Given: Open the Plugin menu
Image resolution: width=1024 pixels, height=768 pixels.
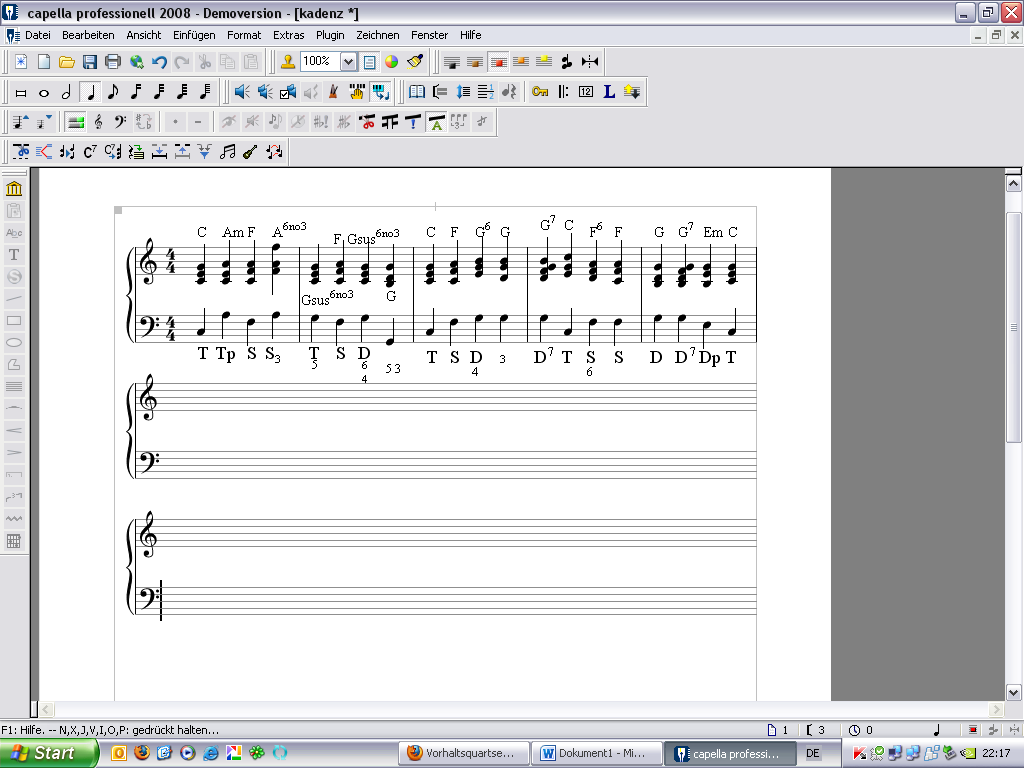Looking at the screenshot, I should tap(330, 35).
